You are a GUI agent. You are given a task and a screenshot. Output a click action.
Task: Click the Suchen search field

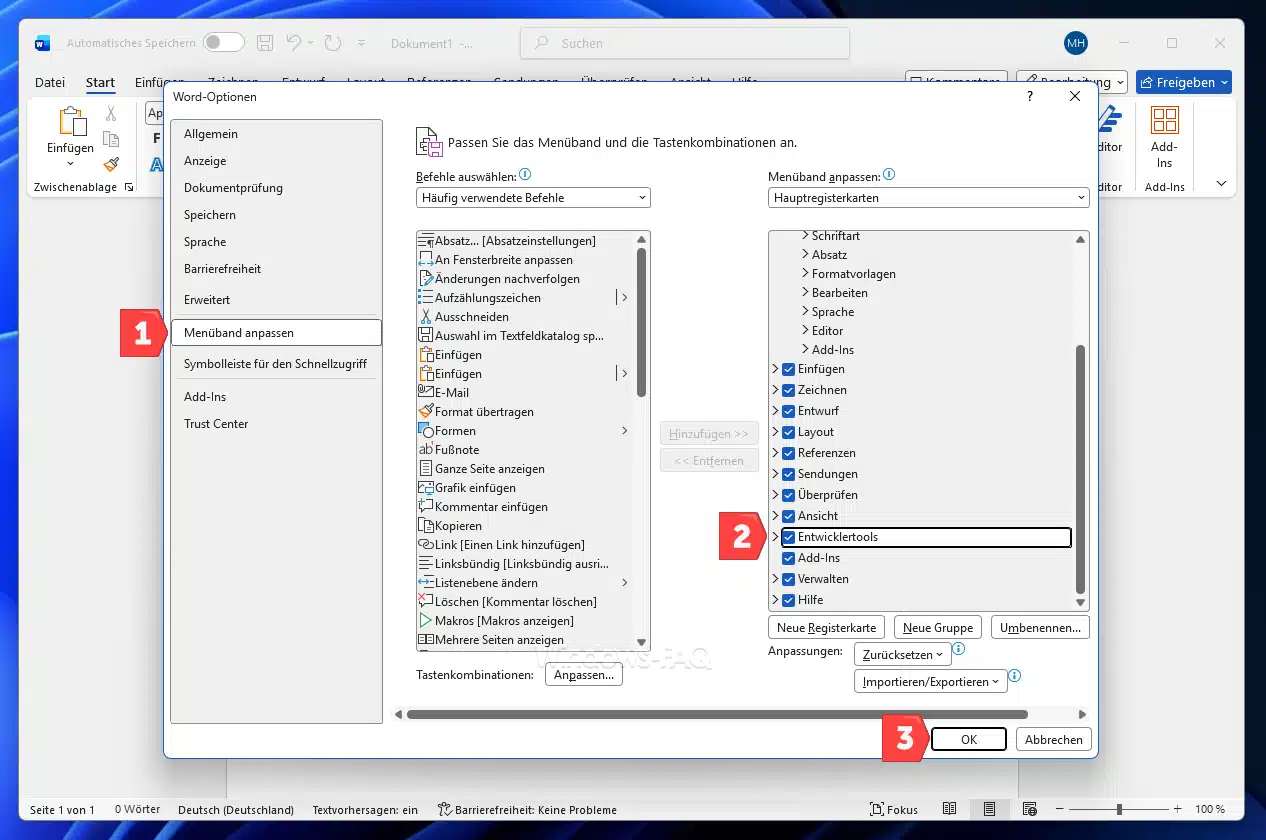coord(684,43)
